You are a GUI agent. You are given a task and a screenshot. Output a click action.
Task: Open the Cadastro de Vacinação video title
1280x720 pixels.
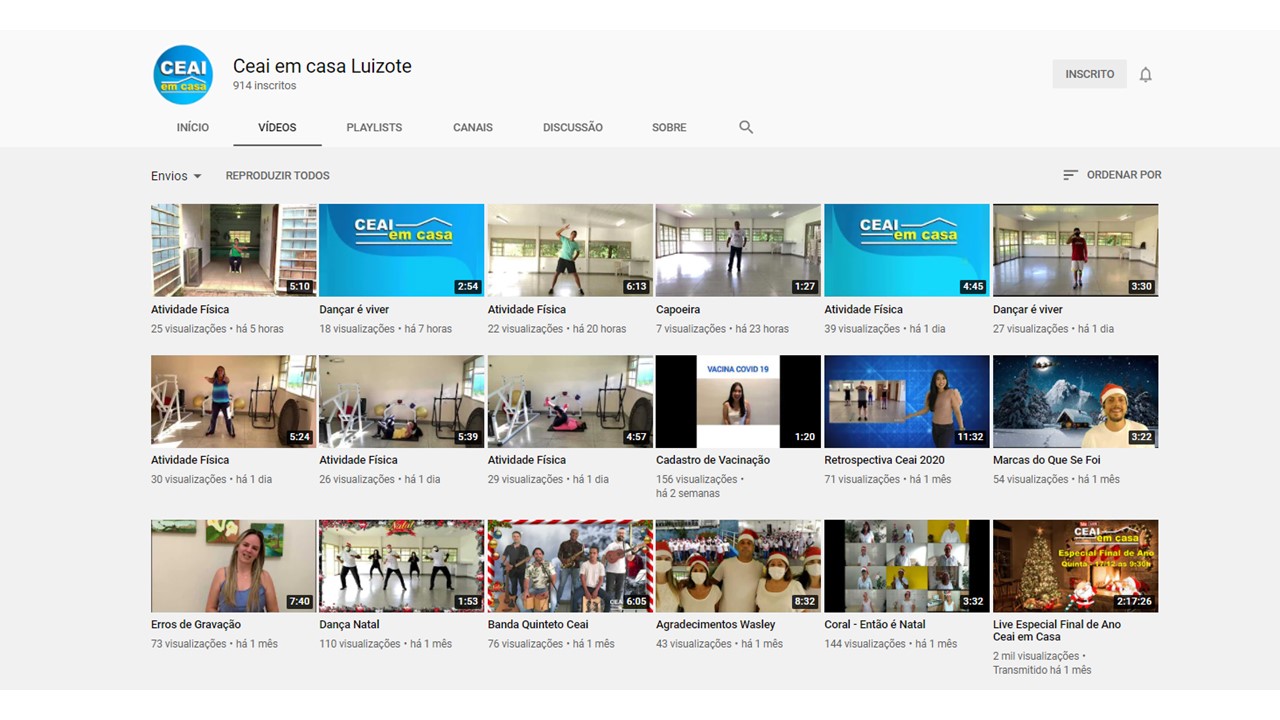click(713, 460)
